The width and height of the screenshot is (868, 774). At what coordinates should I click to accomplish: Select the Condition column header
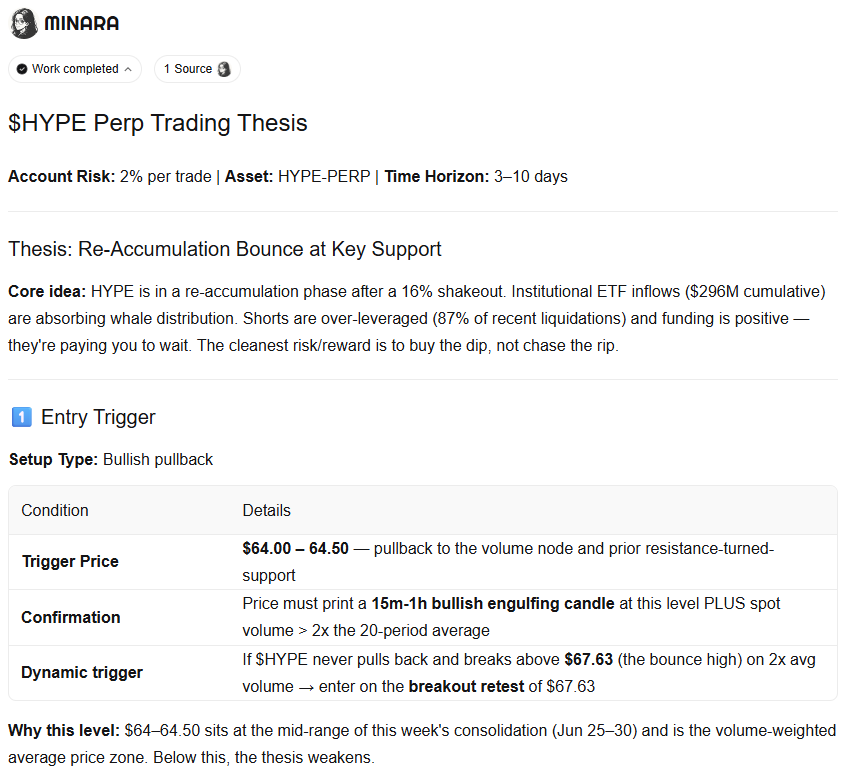pos(55,510)
